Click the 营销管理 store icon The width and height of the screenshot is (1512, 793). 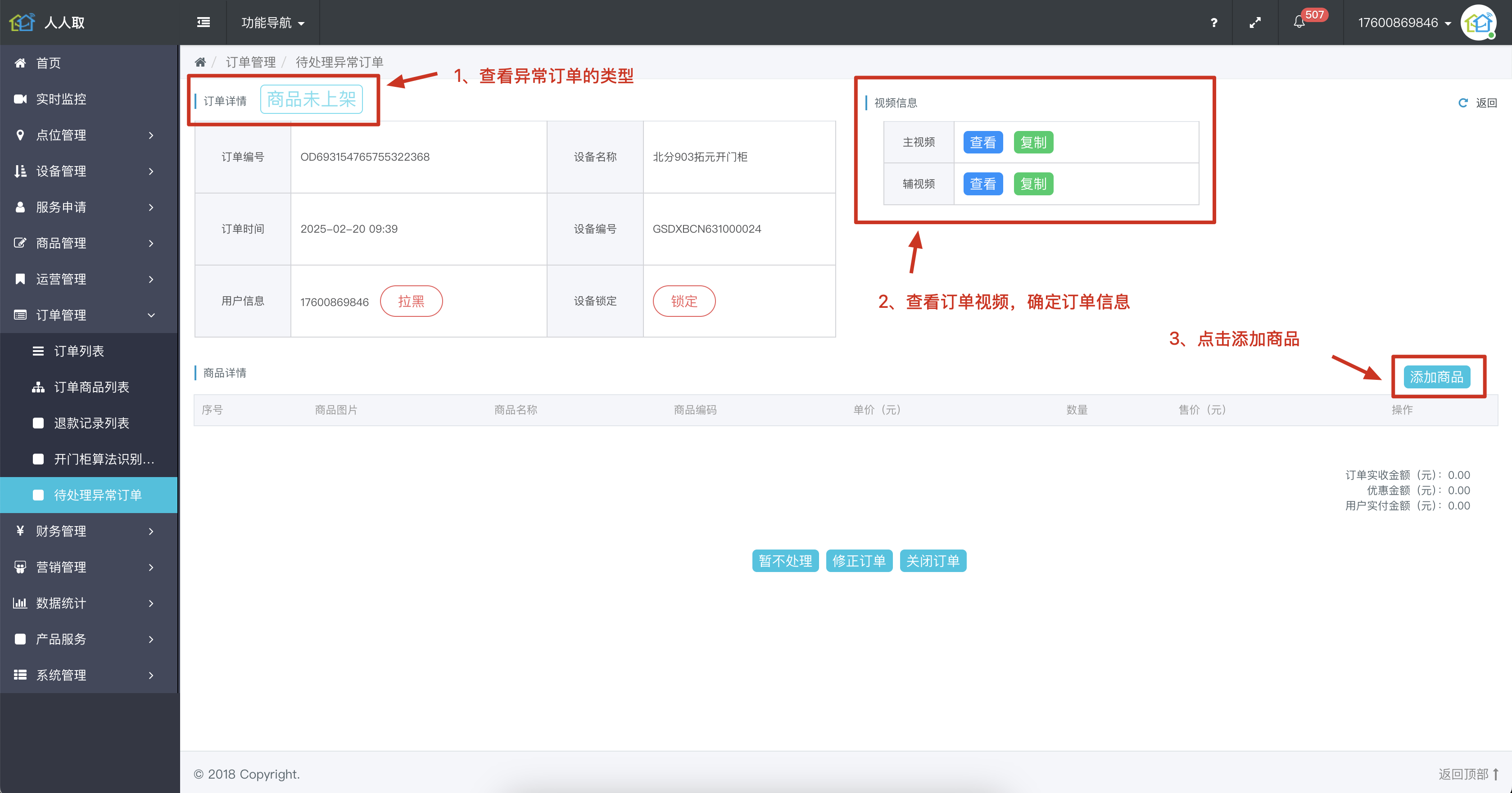[x=20, y=567]
